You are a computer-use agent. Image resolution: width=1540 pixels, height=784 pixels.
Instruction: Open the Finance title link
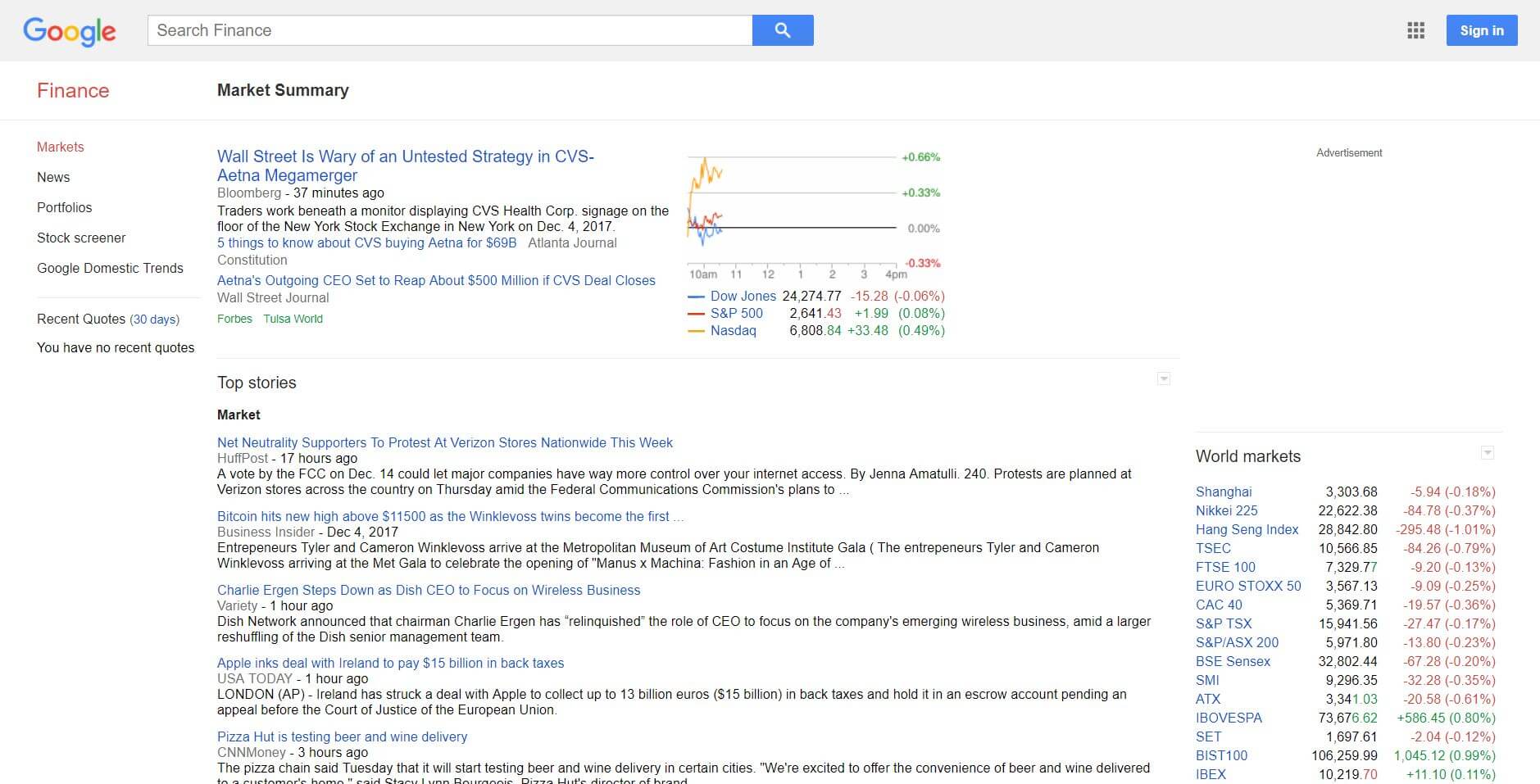[x=73, y=90]
